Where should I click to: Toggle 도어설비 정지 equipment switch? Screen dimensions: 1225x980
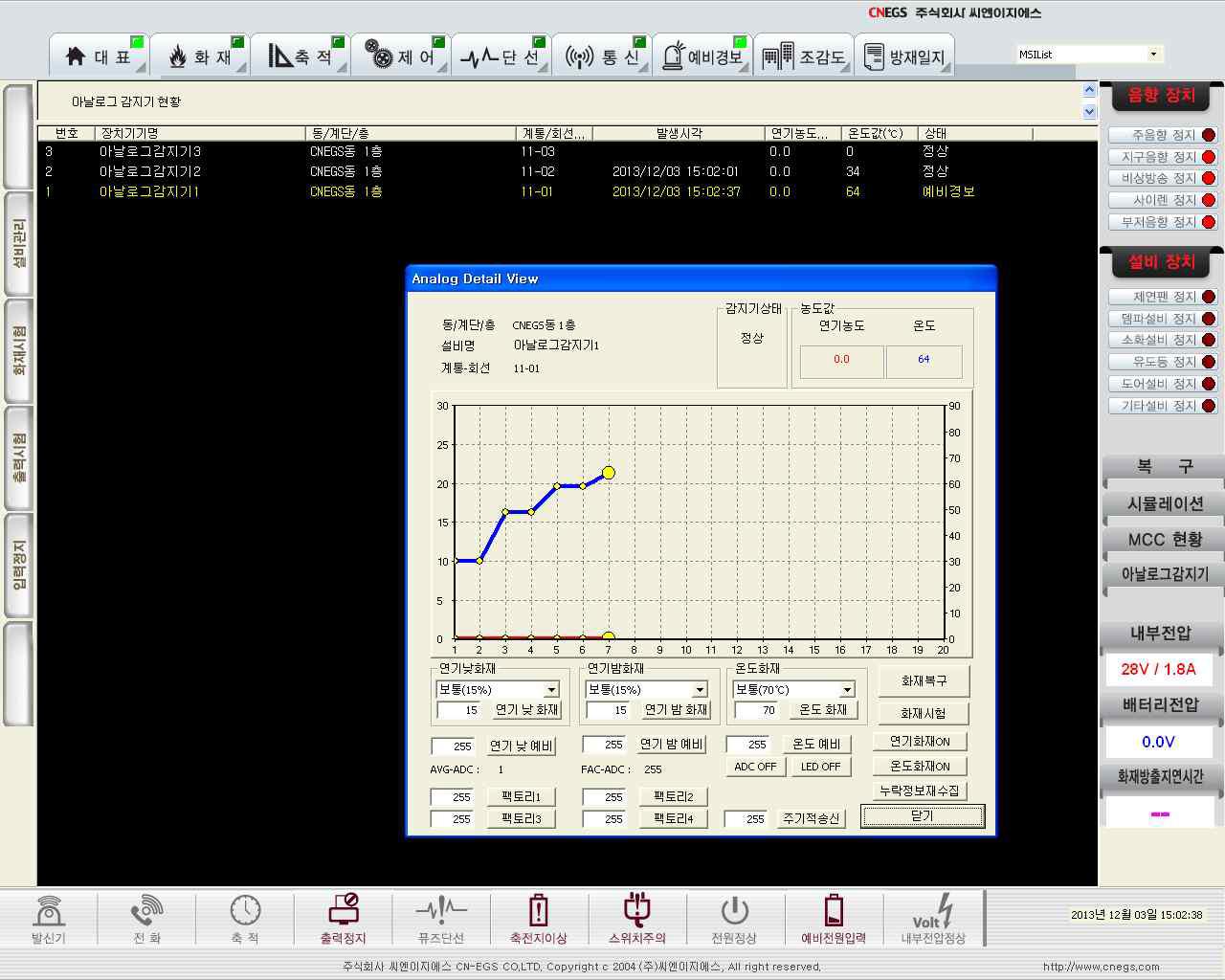pos(1163,384)
